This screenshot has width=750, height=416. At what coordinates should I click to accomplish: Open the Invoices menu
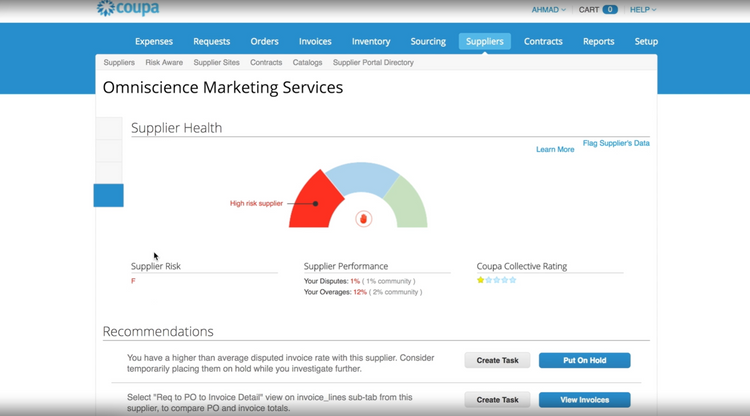click(x=315, y=42)
